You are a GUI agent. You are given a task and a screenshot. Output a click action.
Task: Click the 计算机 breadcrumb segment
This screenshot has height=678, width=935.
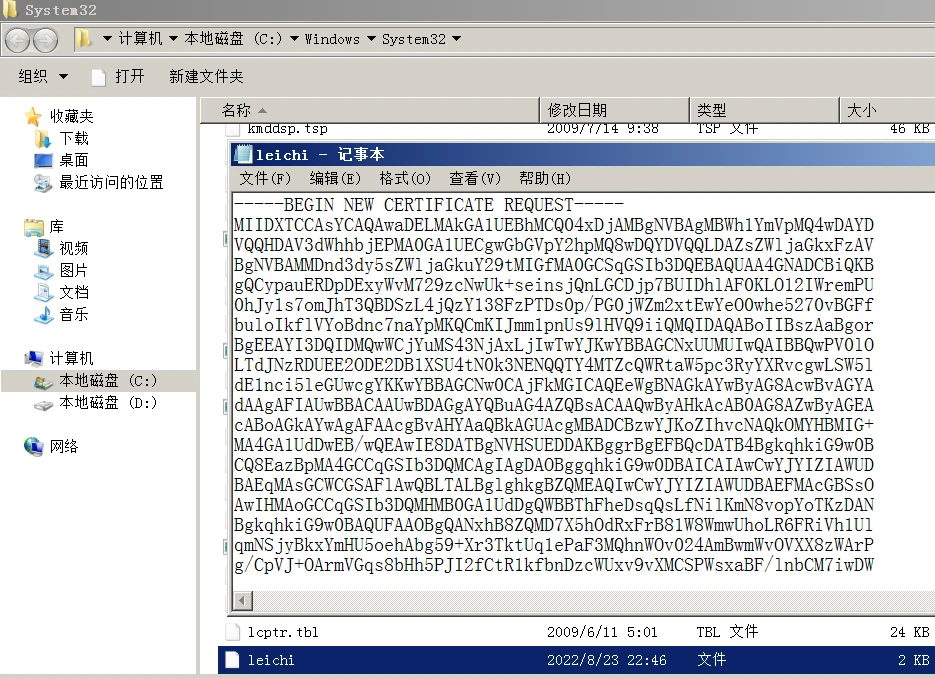coord(140,39)
